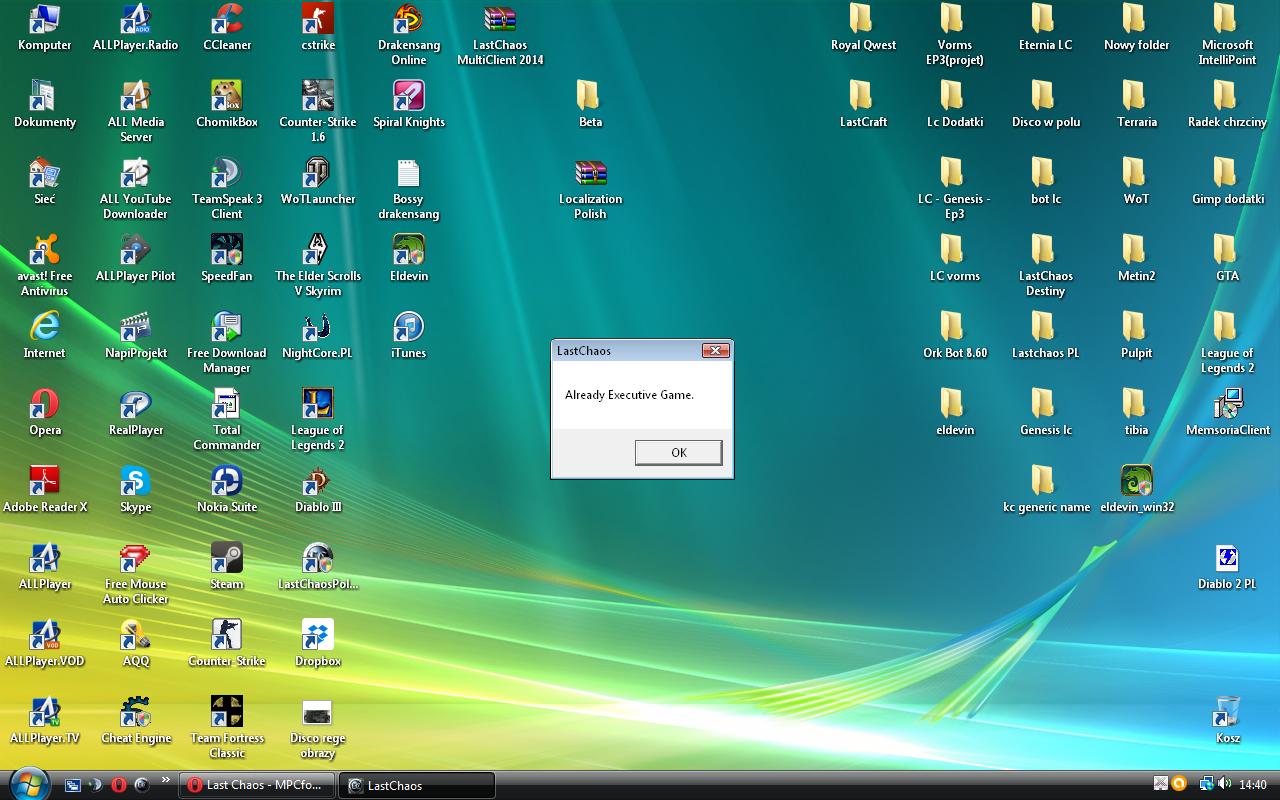Select the tibia folder
1280x800 pixels.
click(x=1137, y=413)
